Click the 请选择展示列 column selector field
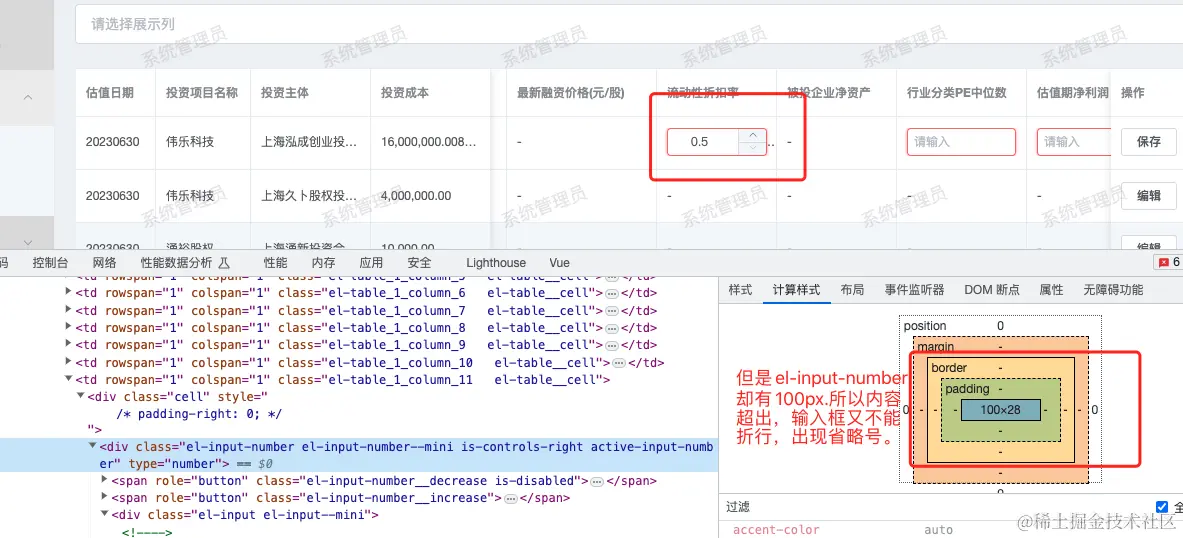This screenshot has width=1183, height=538. click(x=628, y=24)
